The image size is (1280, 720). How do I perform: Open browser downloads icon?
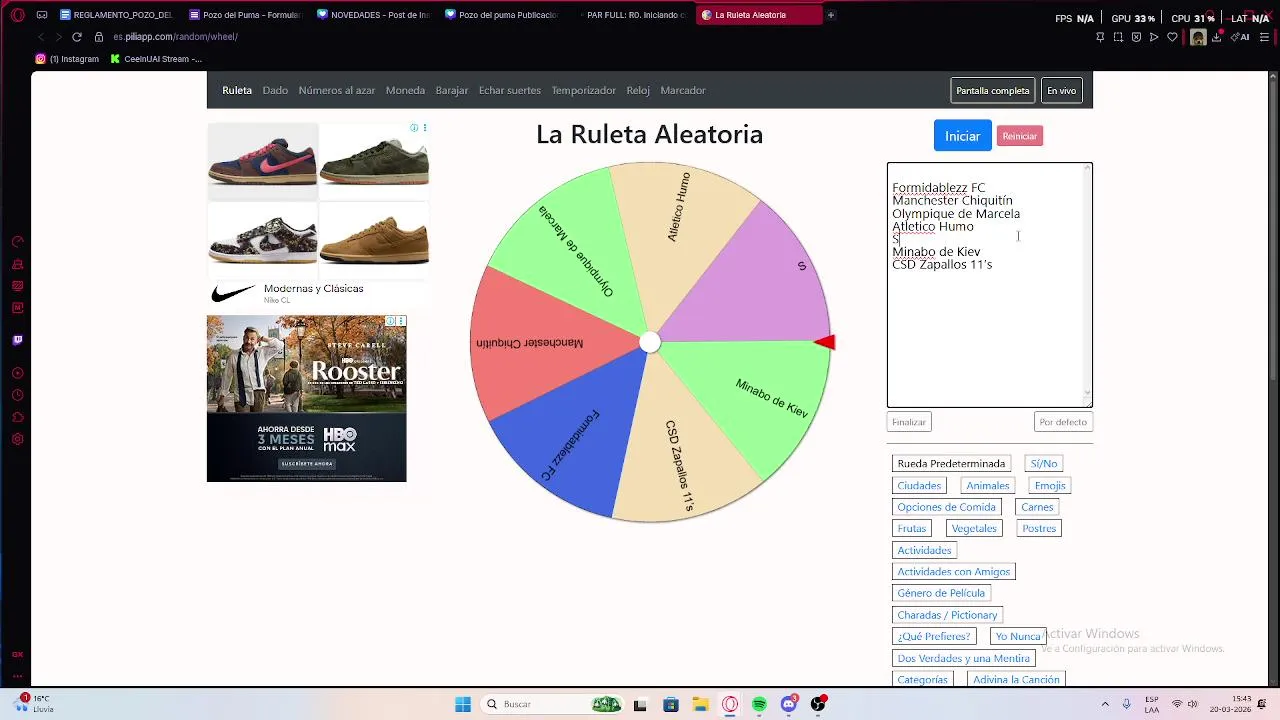(1217, 37)
